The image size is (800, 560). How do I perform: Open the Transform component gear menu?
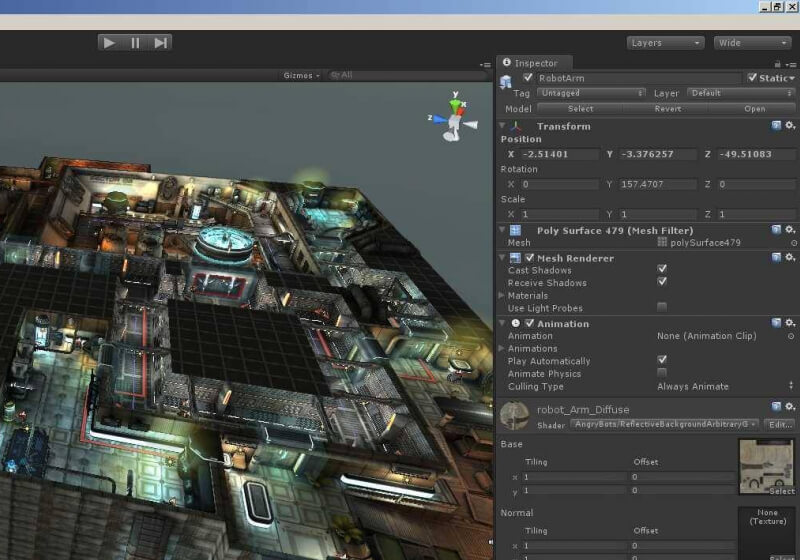pyautogui.click(x=790, y=126)
